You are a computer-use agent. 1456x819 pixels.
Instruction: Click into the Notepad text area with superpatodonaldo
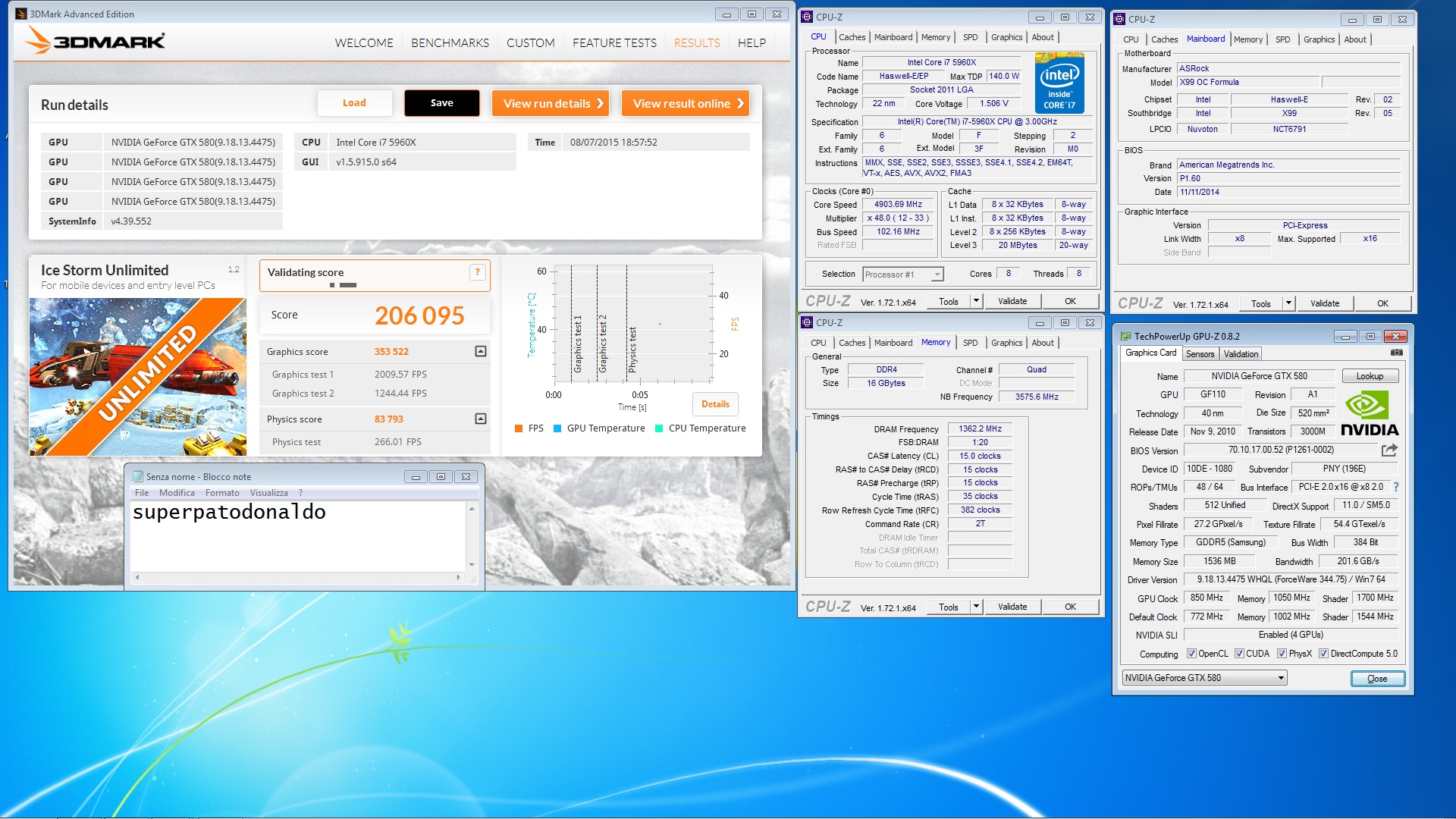point(298,537)
